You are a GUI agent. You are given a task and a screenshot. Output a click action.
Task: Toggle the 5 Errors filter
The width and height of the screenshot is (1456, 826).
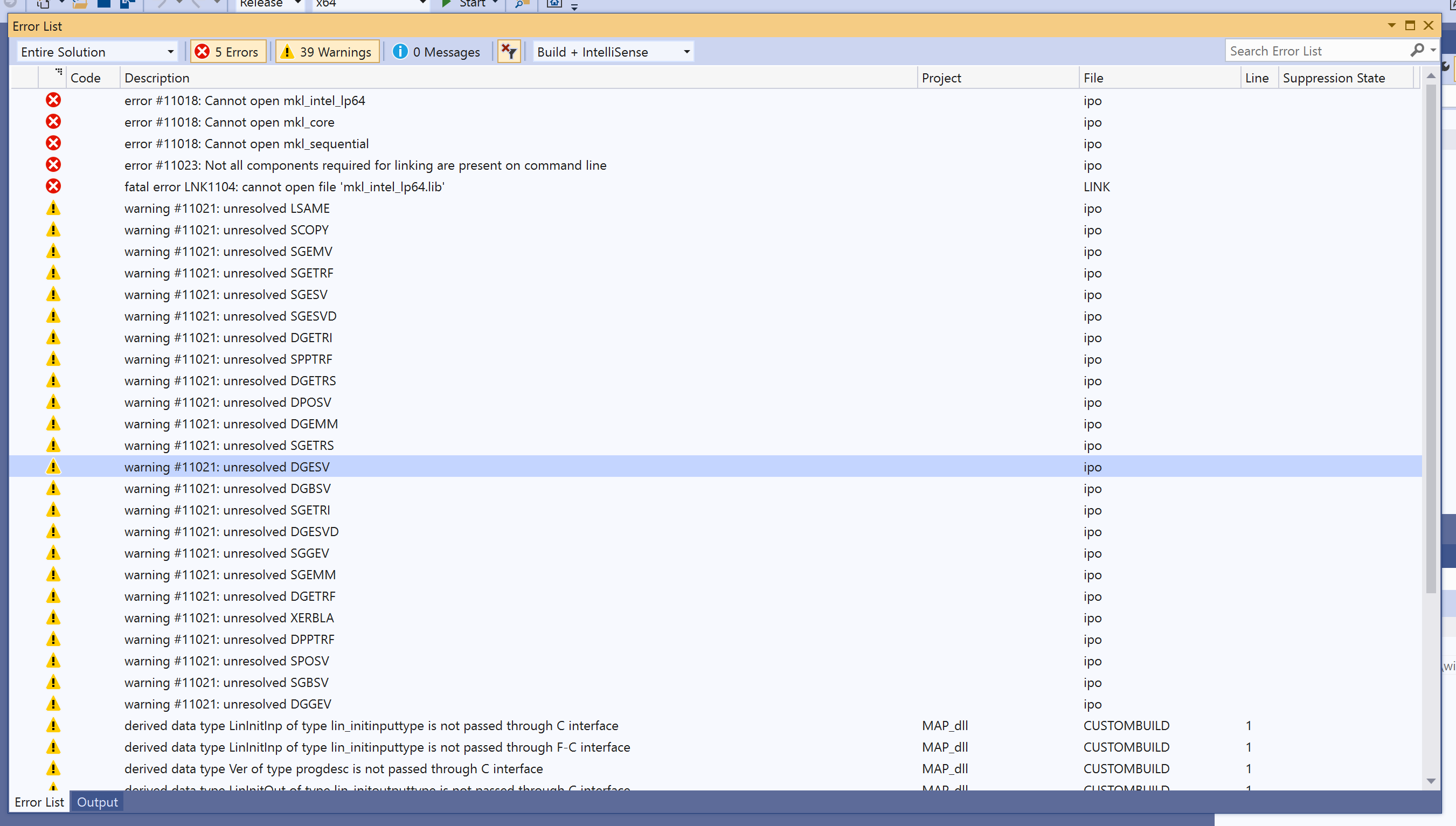(228, 51)
